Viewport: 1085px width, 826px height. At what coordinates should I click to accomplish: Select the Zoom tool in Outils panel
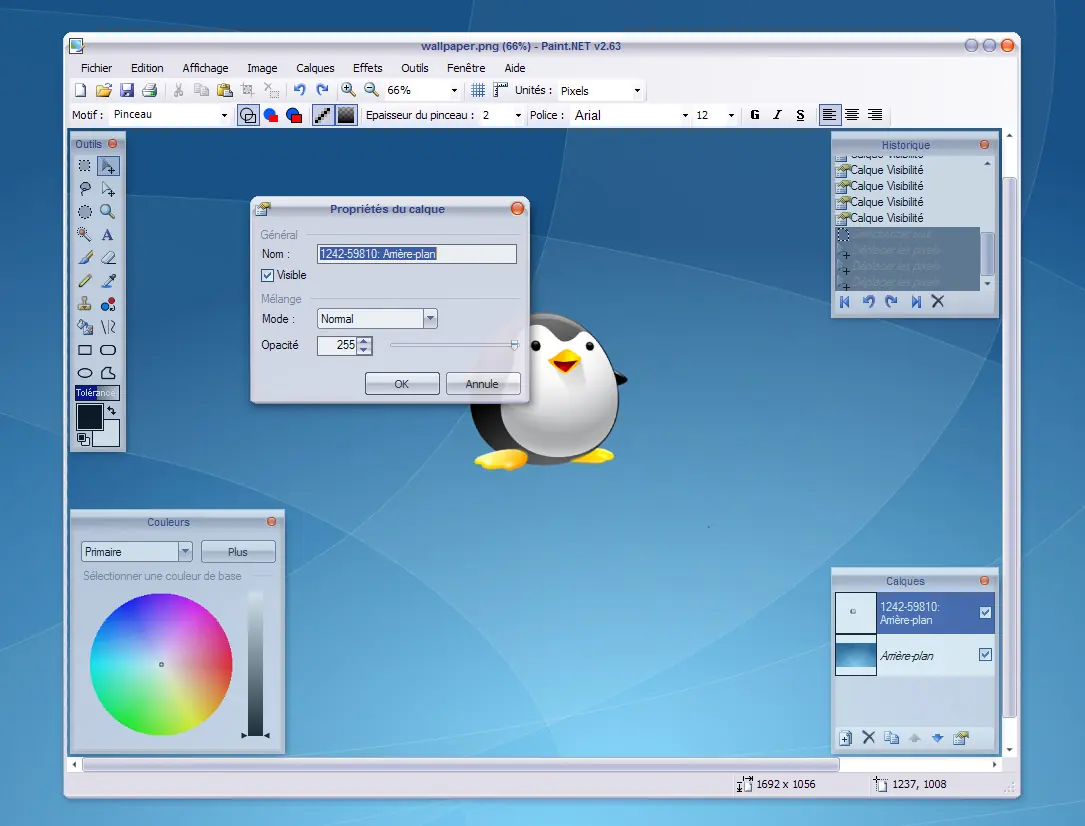(108, 212)
